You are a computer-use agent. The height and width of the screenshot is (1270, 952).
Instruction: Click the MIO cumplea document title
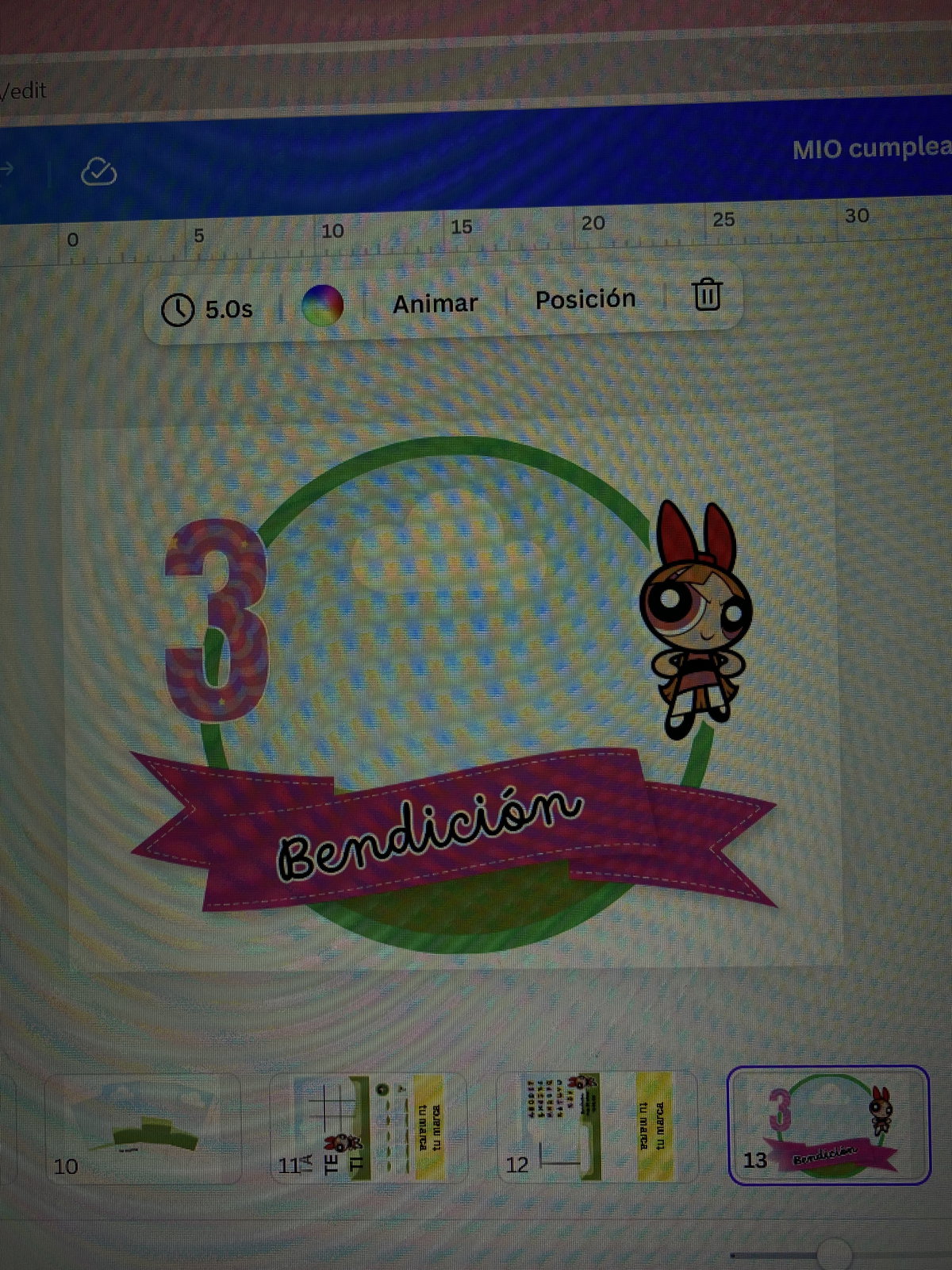tap(871, 148)
